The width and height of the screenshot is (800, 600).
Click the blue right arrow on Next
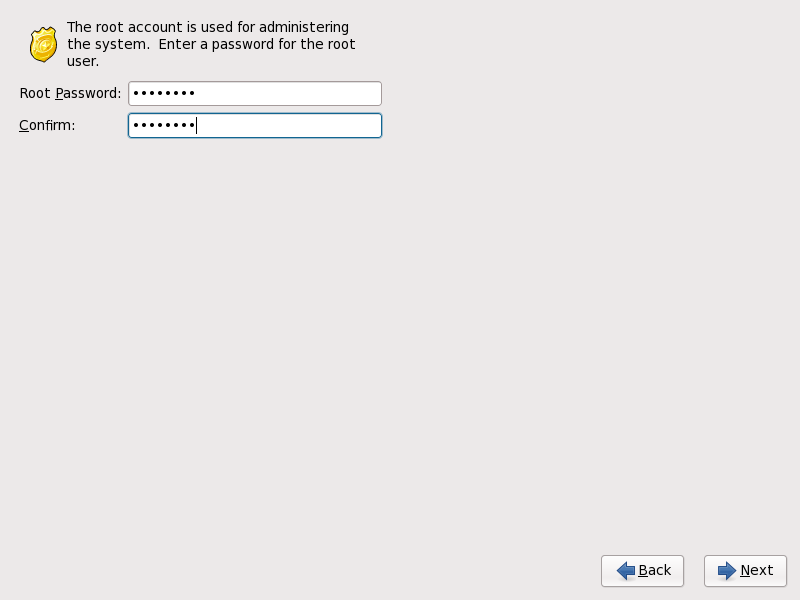click(x=727, y=570)
